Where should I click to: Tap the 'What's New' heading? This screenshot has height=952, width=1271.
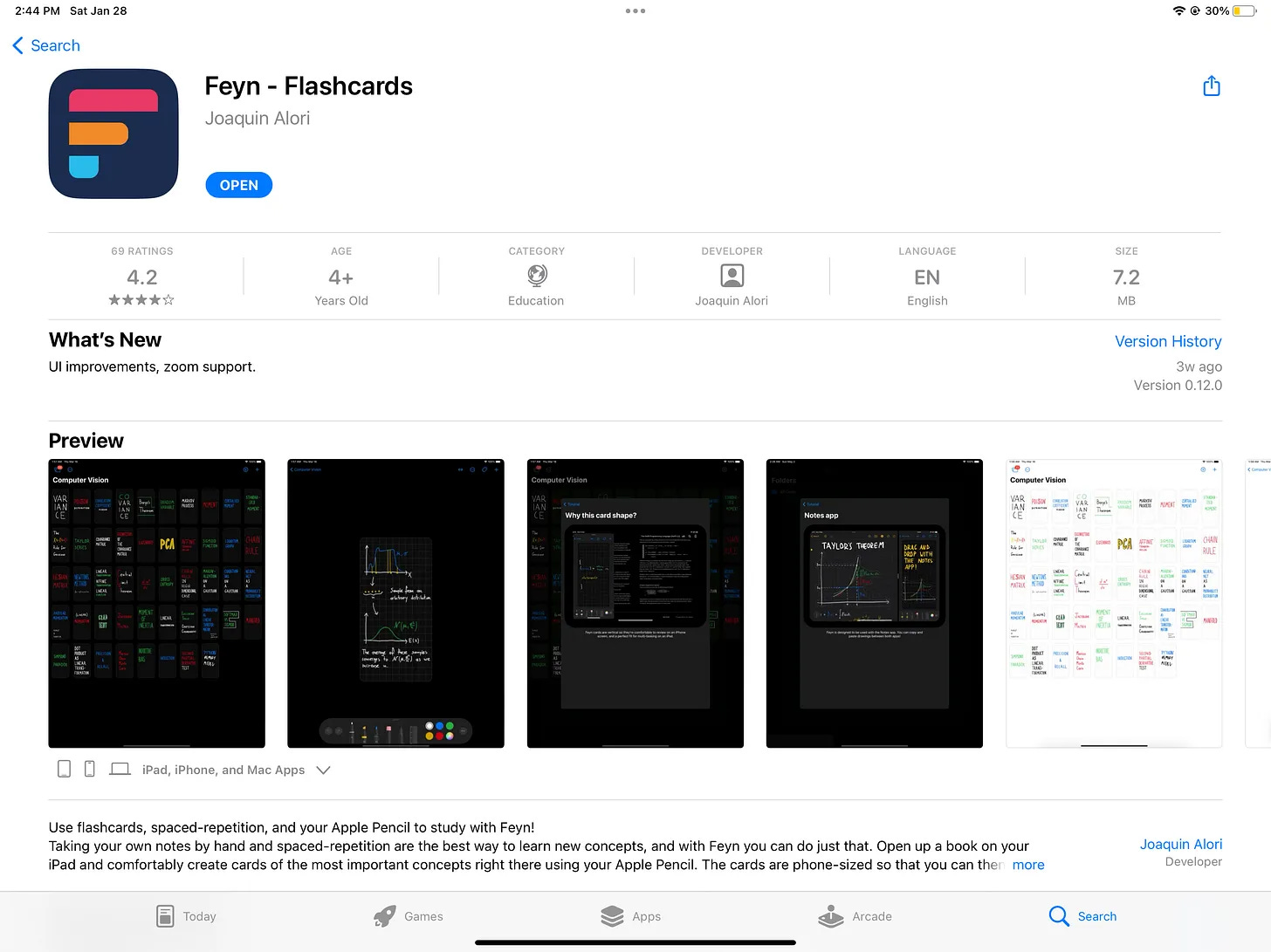point(105,339)
